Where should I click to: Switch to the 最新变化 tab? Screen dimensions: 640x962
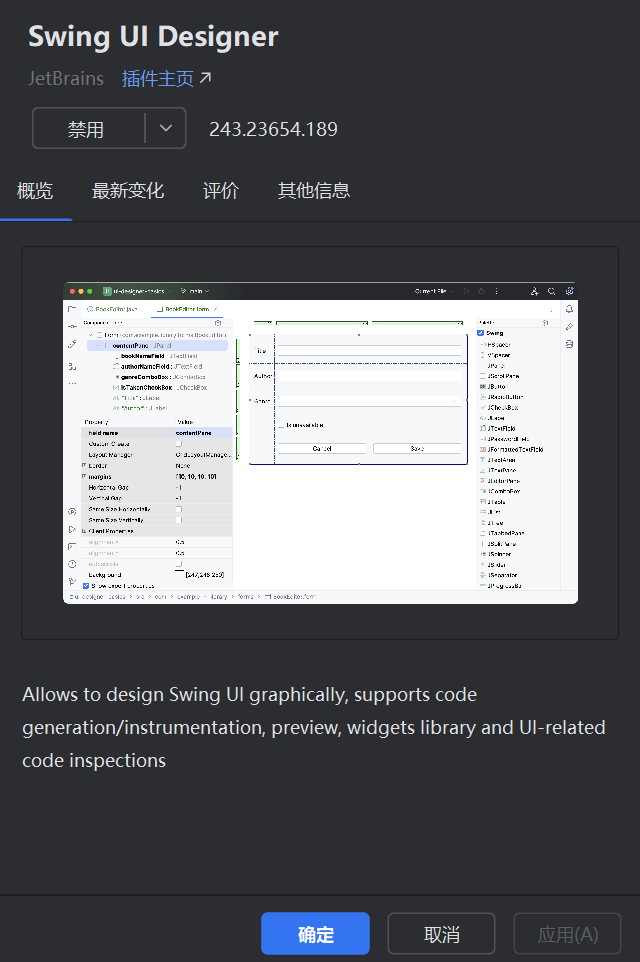point(128,191)
